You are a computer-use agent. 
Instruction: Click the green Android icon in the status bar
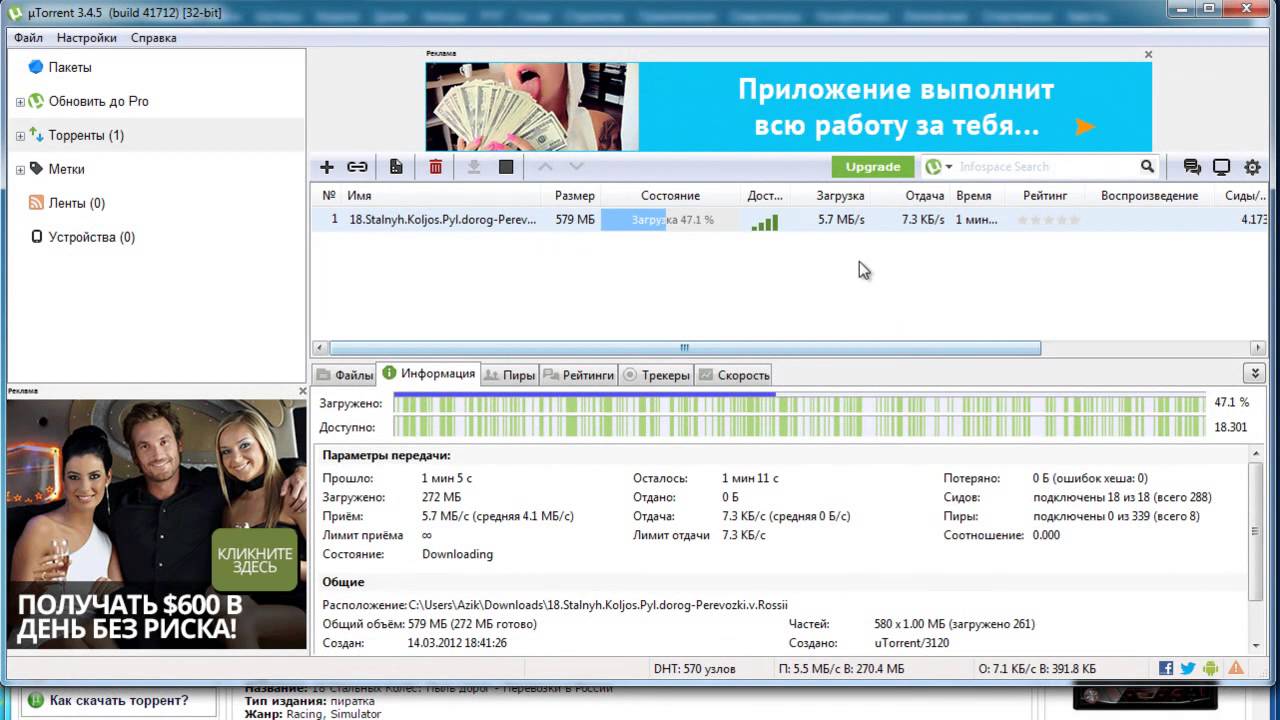point(1211,668)
